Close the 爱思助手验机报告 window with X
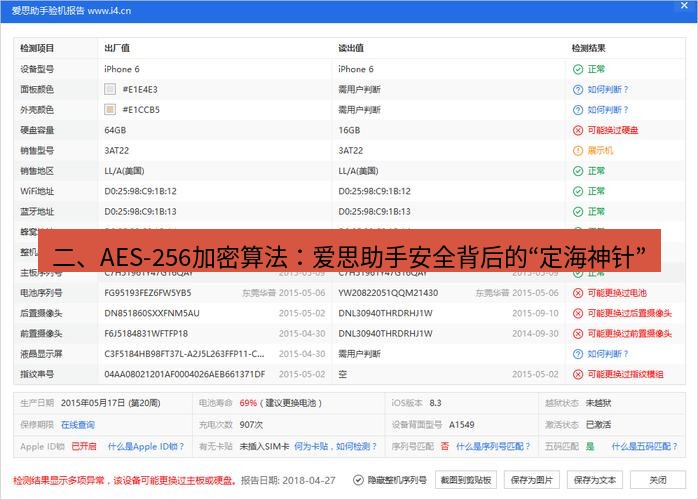The image size is (698, 500). click(684, 5)
